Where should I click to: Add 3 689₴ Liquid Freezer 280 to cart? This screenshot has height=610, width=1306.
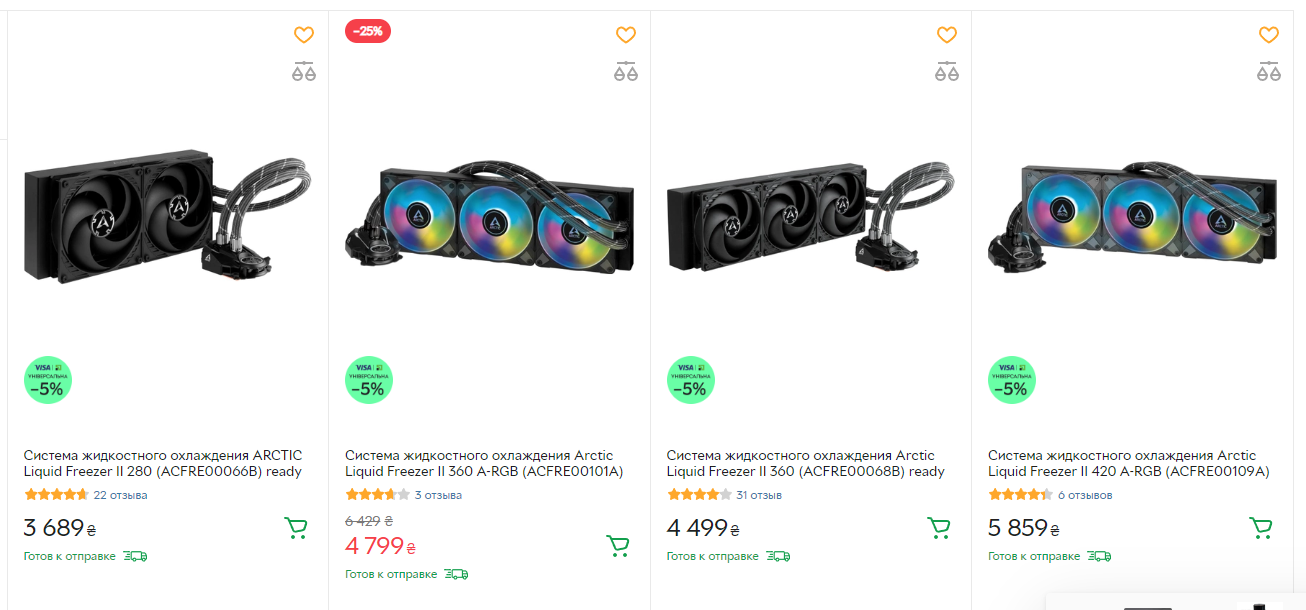[x=295, y=528]
